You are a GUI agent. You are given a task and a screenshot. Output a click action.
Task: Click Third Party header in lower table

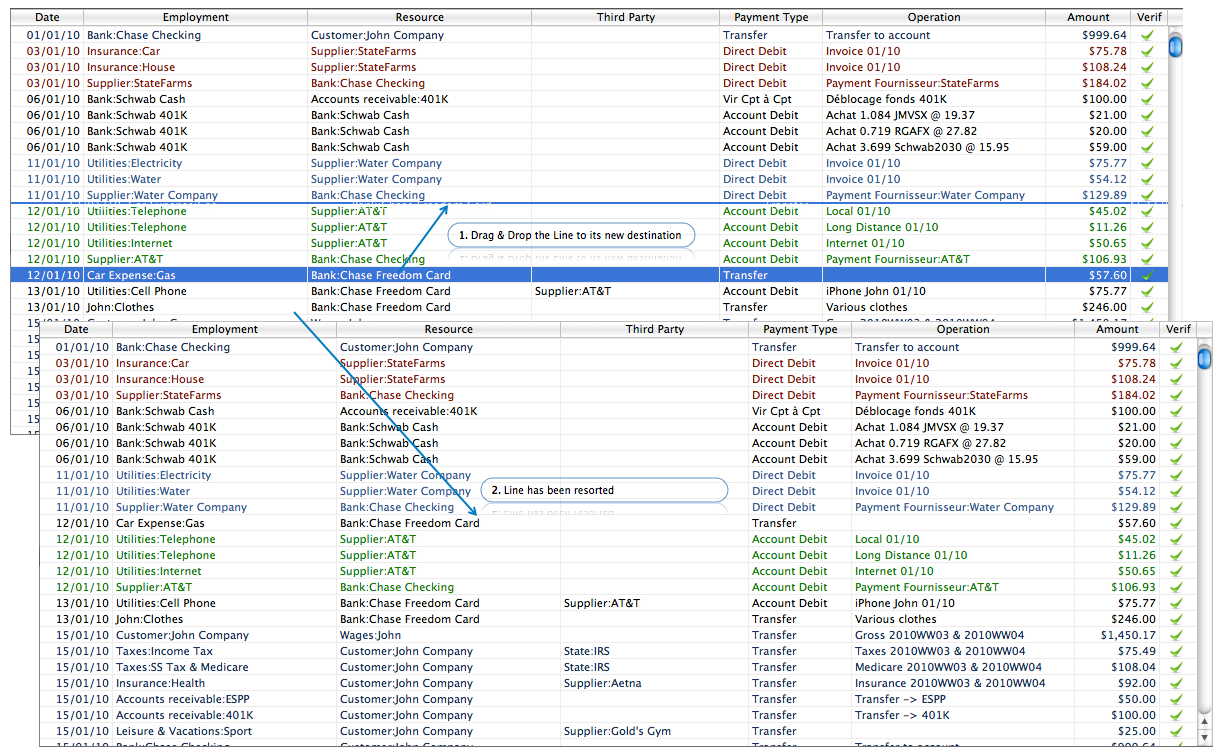tap(655, 329)
